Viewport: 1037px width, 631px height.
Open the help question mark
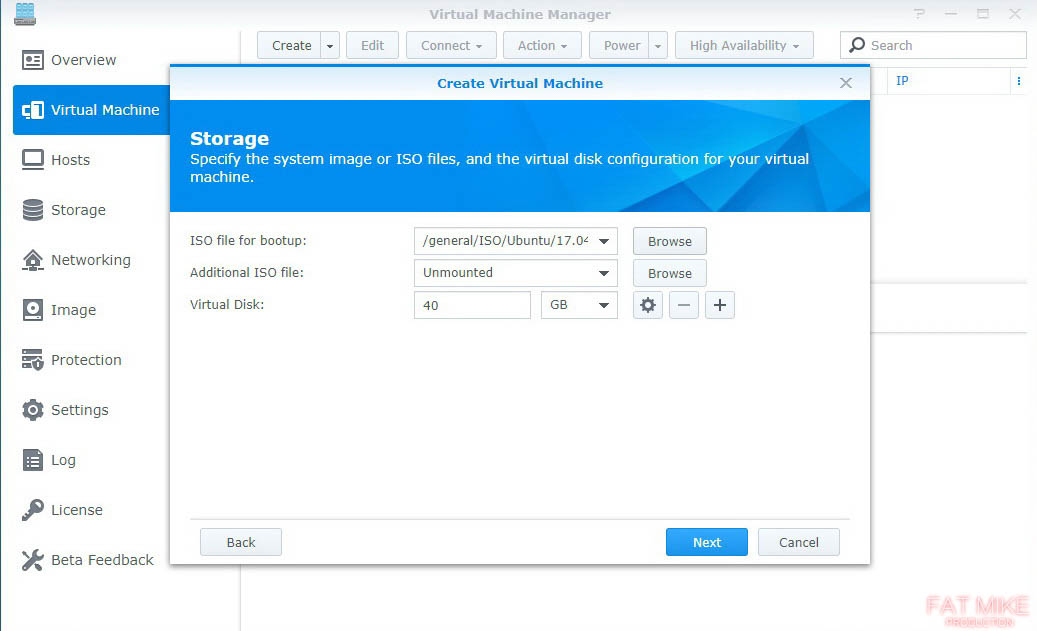click(919, 14)
